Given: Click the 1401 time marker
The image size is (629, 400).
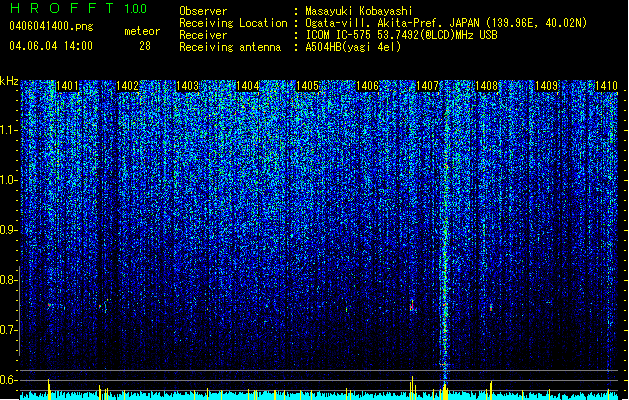Looking at the screenshot, I should [67, 86].
